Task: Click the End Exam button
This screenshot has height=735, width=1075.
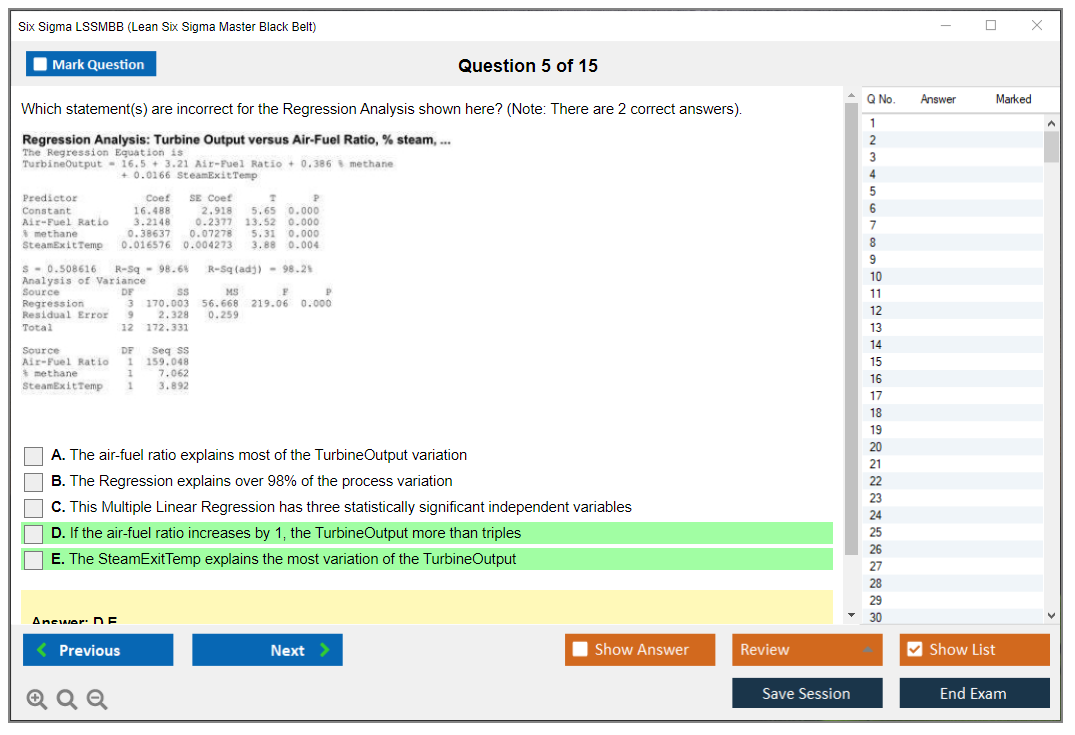Action: pyautogui.click(x=973, y=693)
